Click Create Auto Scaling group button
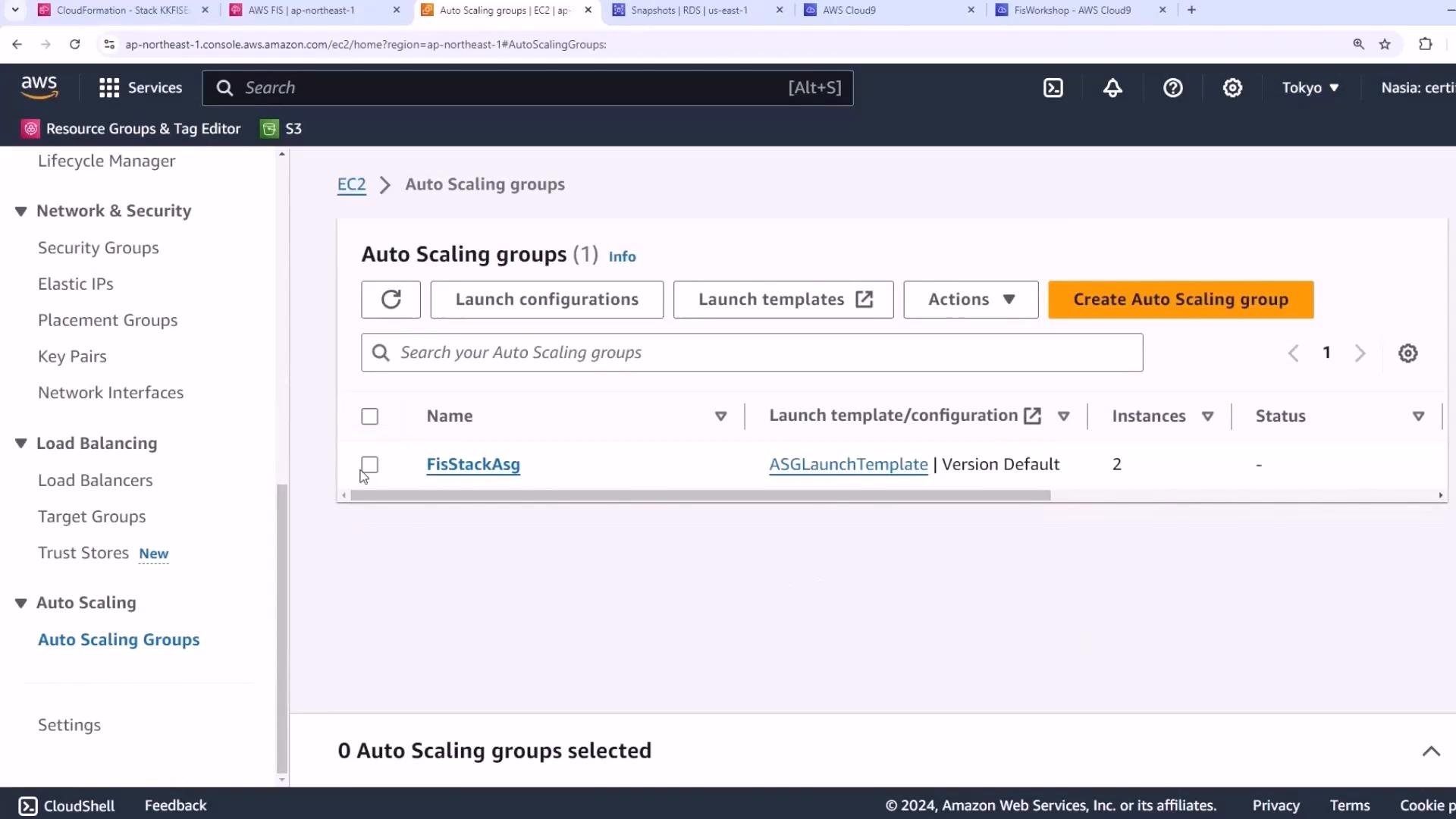Image resolution: width=1456 pixels, height=819 pixels. pyautogui.click(x=1181, y=300)
